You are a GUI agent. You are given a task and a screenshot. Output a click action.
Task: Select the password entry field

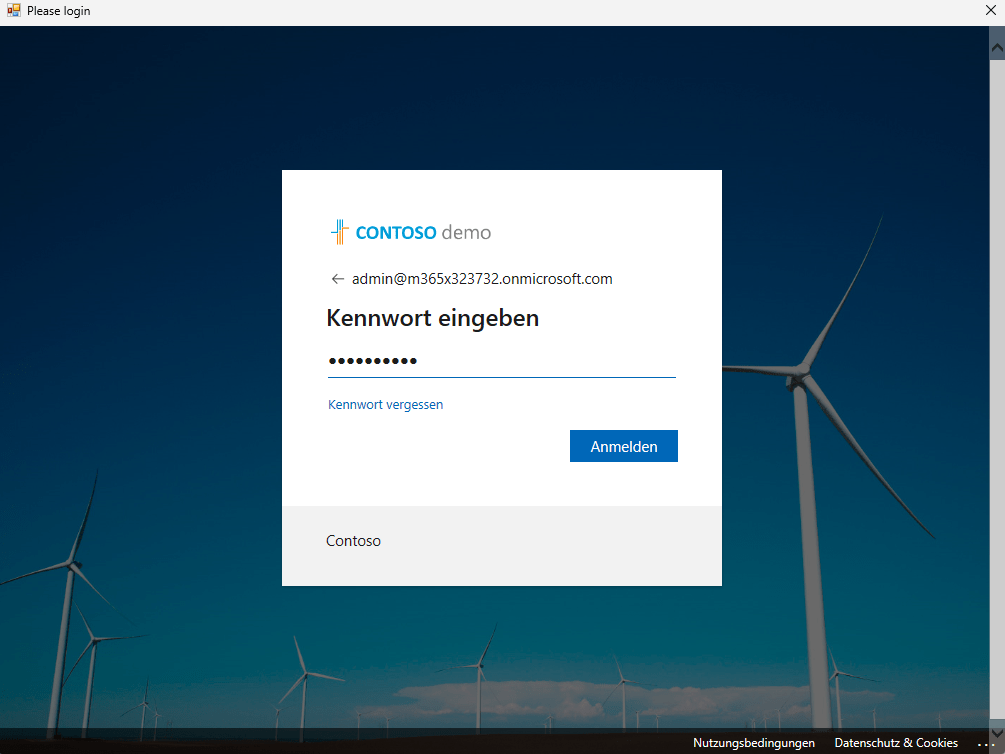pos(500,362)
